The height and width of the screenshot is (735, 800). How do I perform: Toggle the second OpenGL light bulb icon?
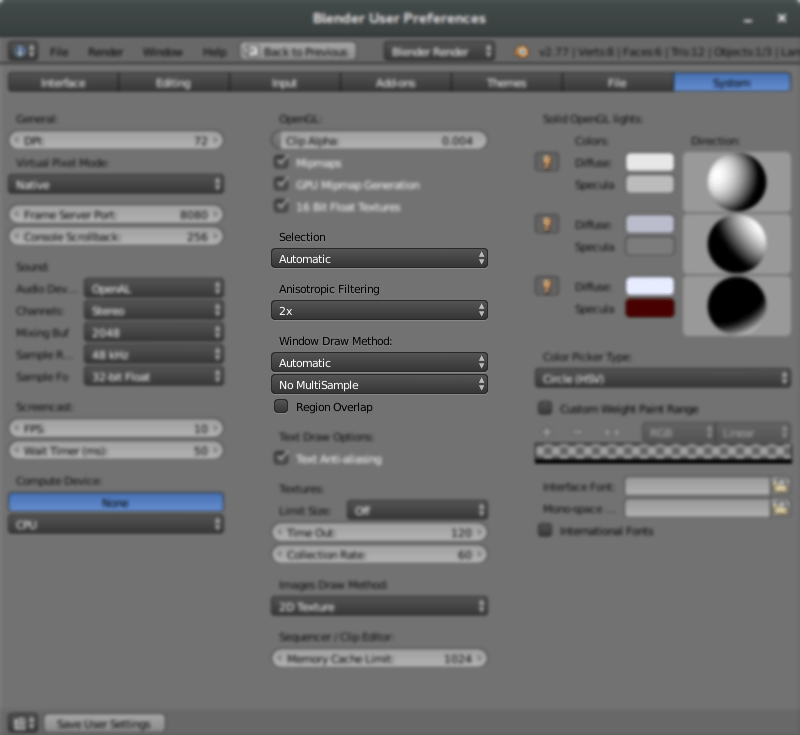[x=546, y=224]
